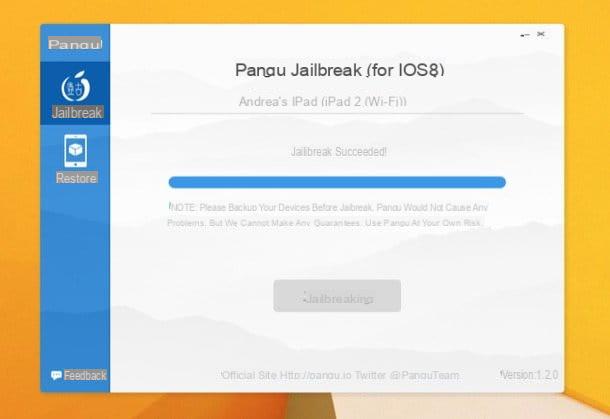The image size is (610, 419).
Task: Minimize the Pangu window
Action: coord(525,35)
